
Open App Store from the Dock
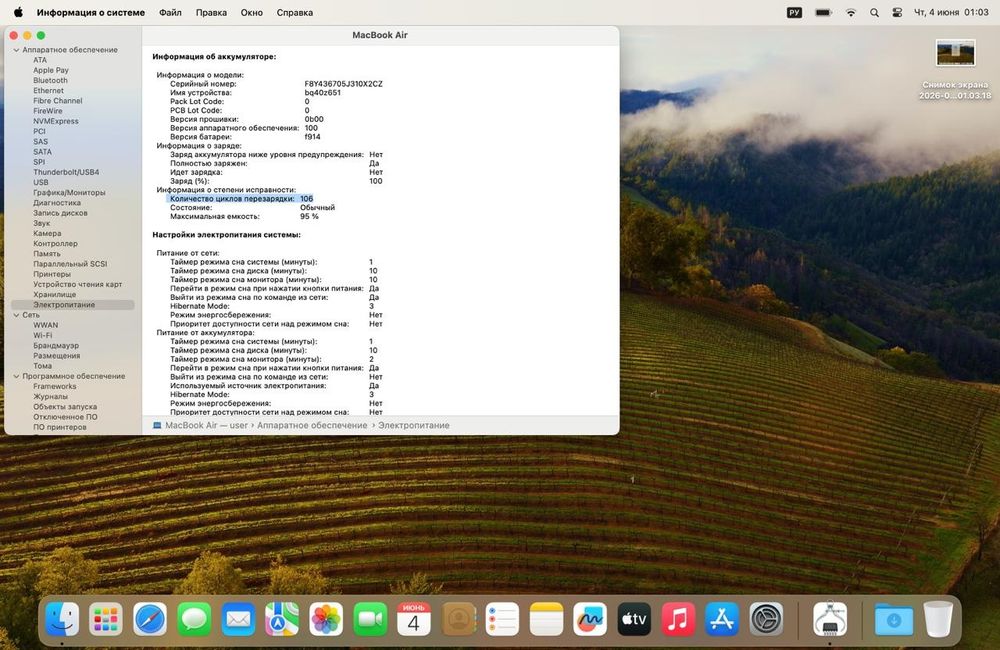[722, 619]
